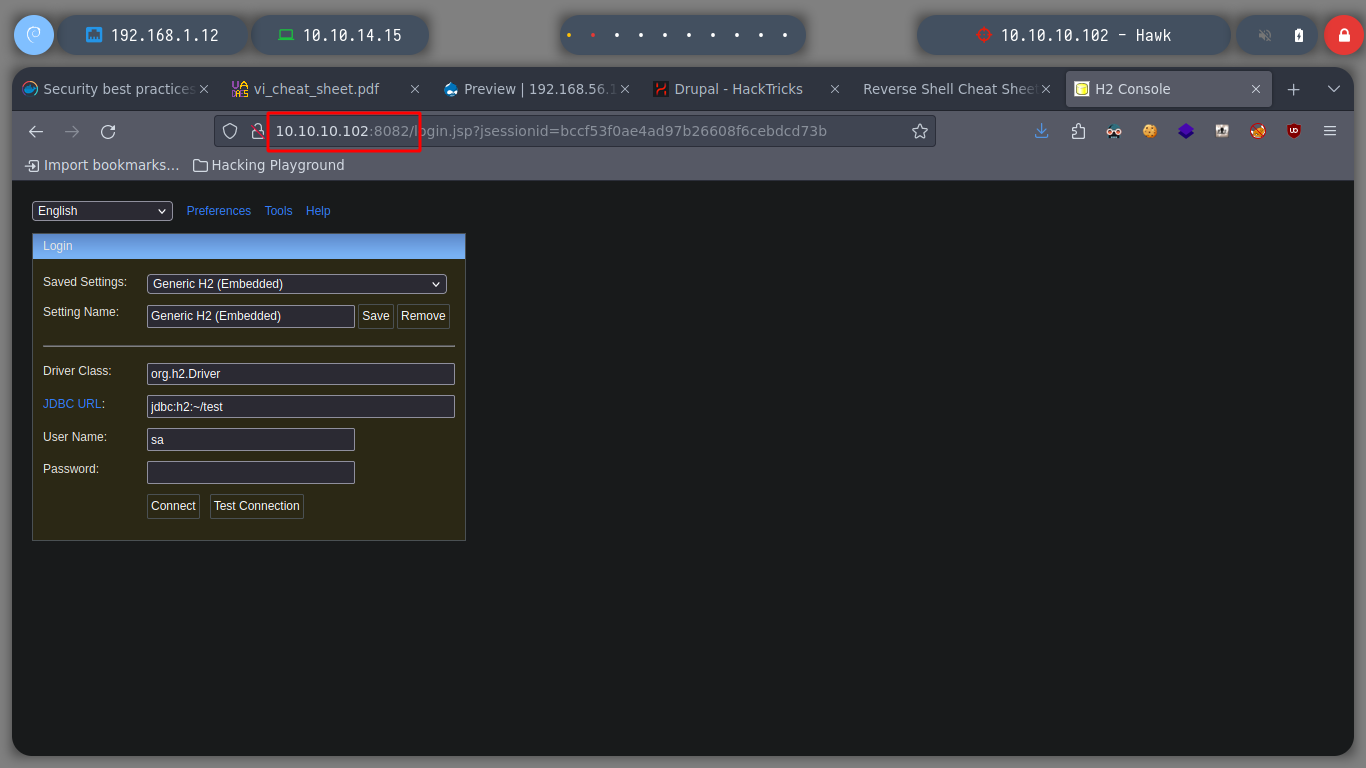Click Import bookmarks in bookmarks bar

pyautogui.click(x=102, y=165)
